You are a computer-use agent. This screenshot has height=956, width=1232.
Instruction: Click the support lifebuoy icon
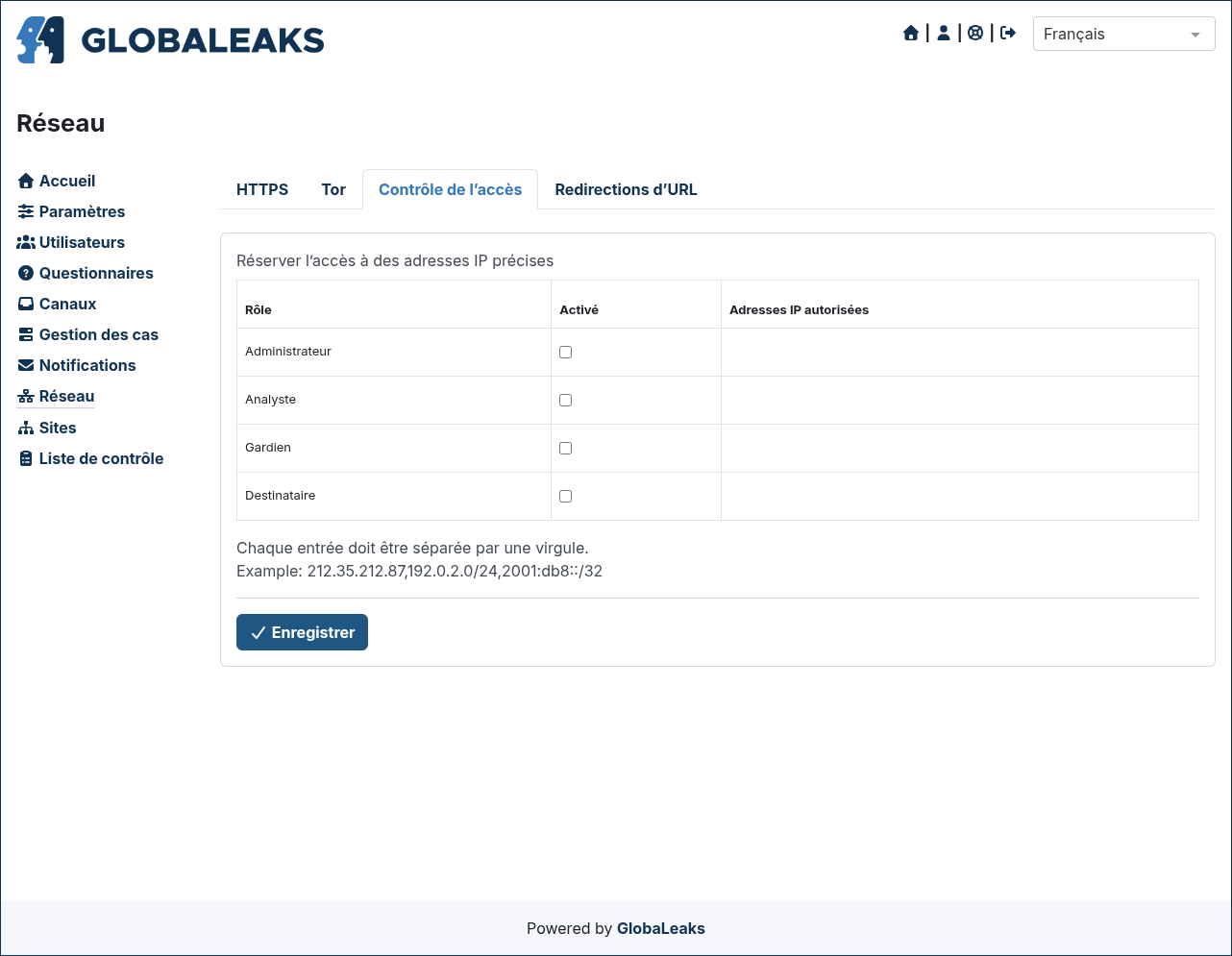[x=975, y=34]
